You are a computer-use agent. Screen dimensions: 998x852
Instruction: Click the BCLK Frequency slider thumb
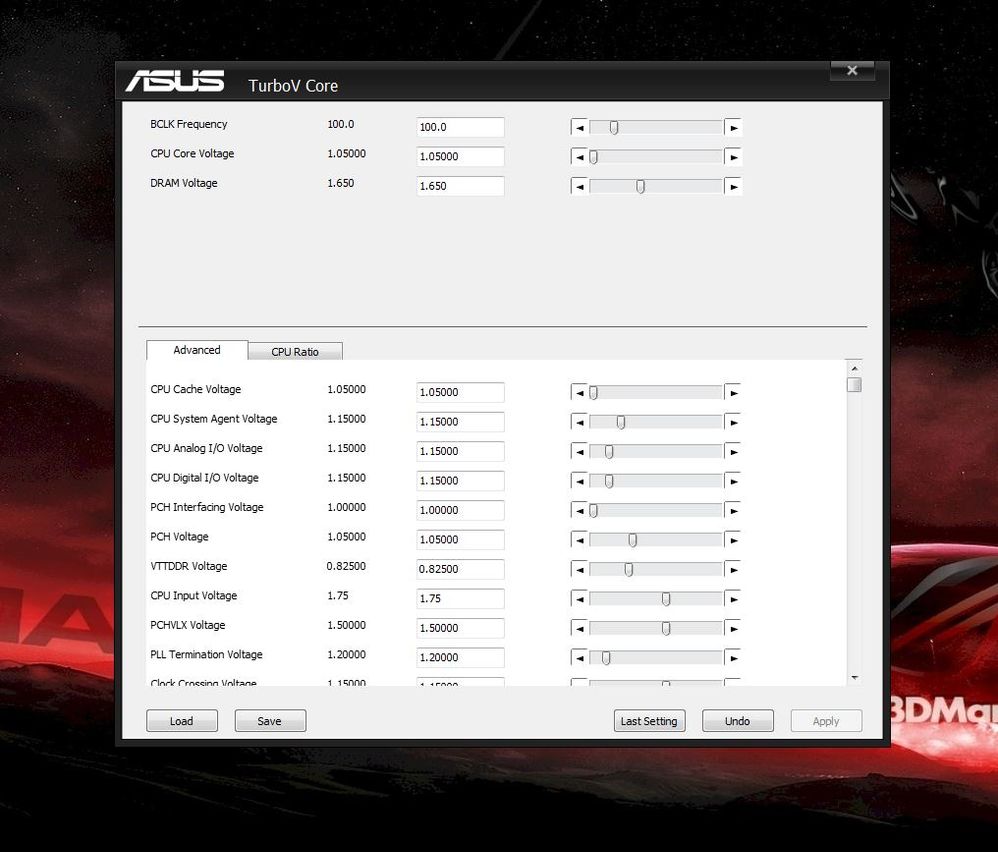click(614, 127)
